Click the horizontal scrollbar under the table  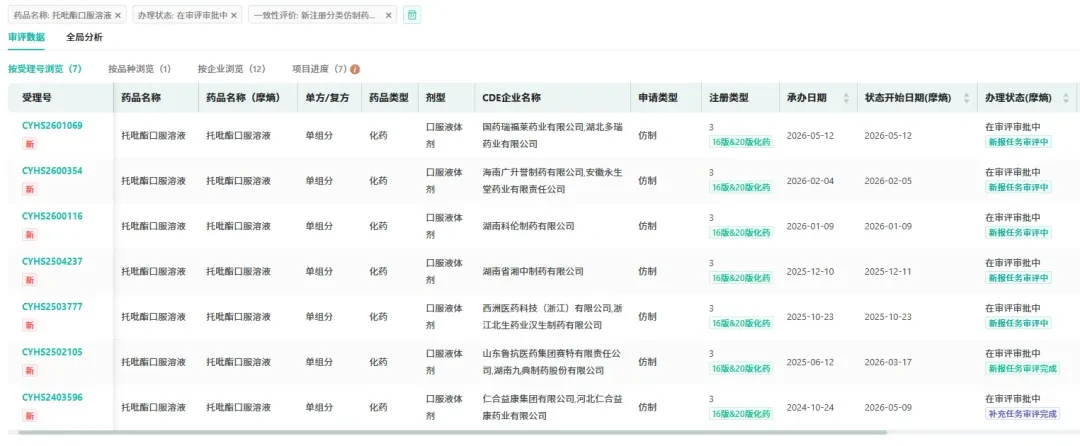pos(448,433)
